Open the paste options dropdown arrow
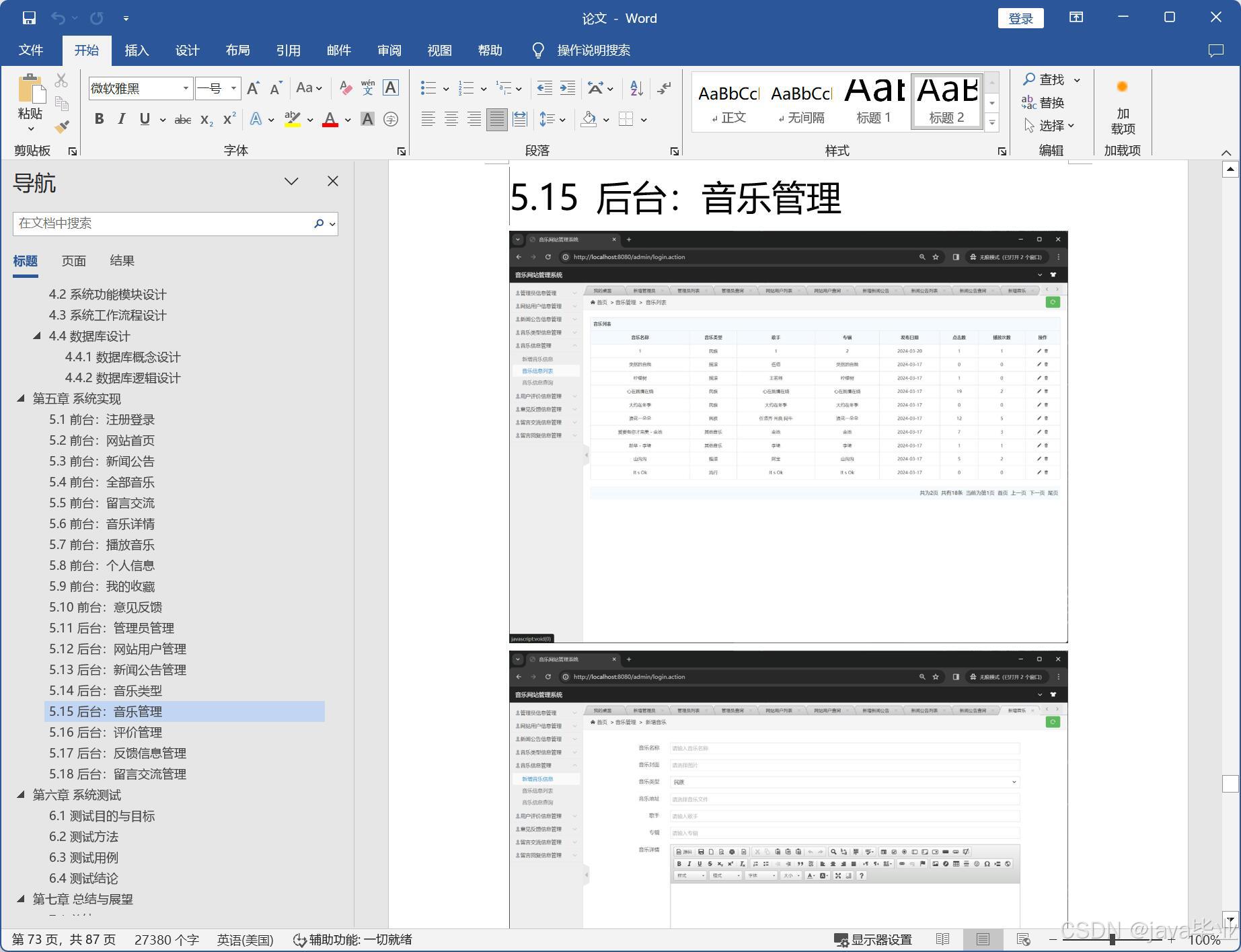 [x=30, y=129]
